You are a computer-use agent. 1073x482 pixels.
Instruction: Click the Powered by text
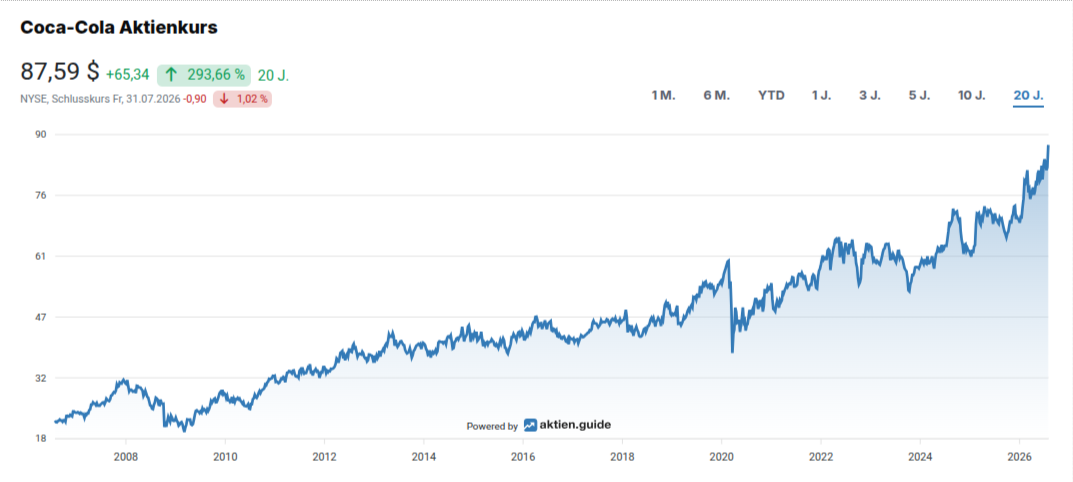[x=492, y=426]
